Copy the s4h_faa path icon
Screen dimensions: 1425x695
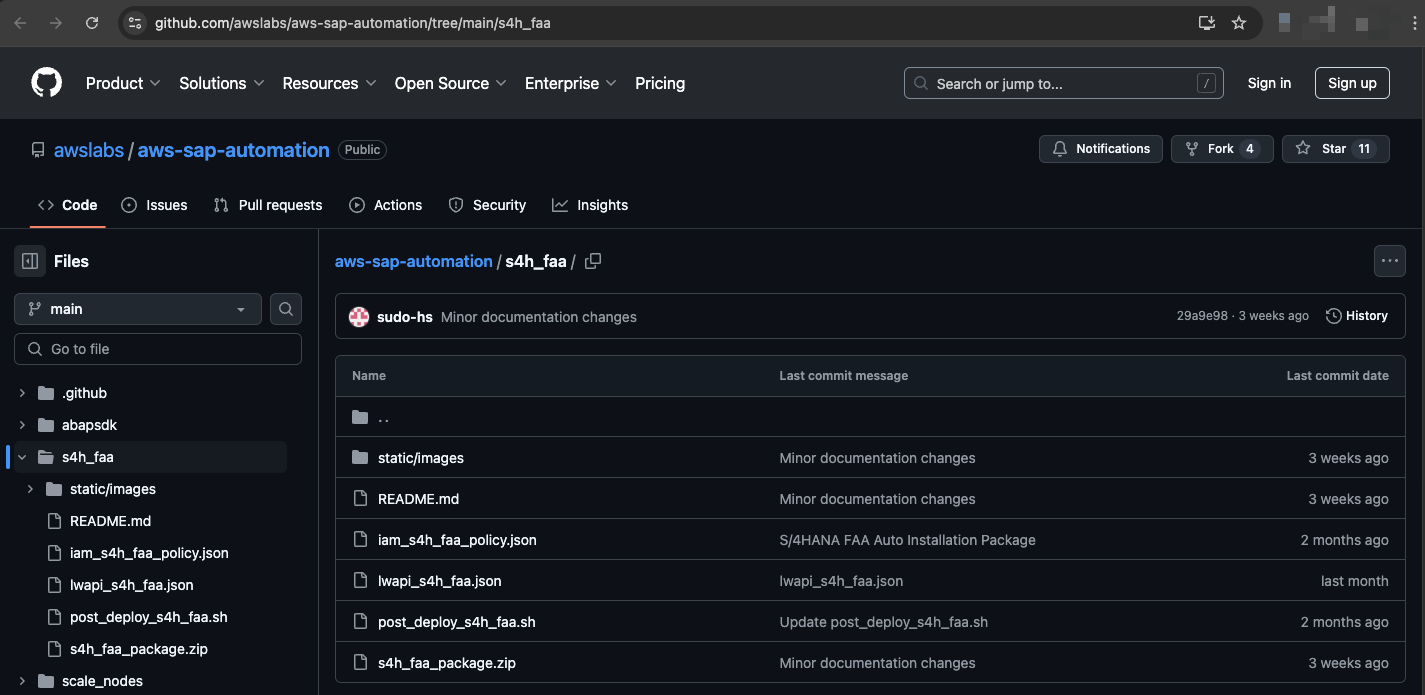(593, 261)
